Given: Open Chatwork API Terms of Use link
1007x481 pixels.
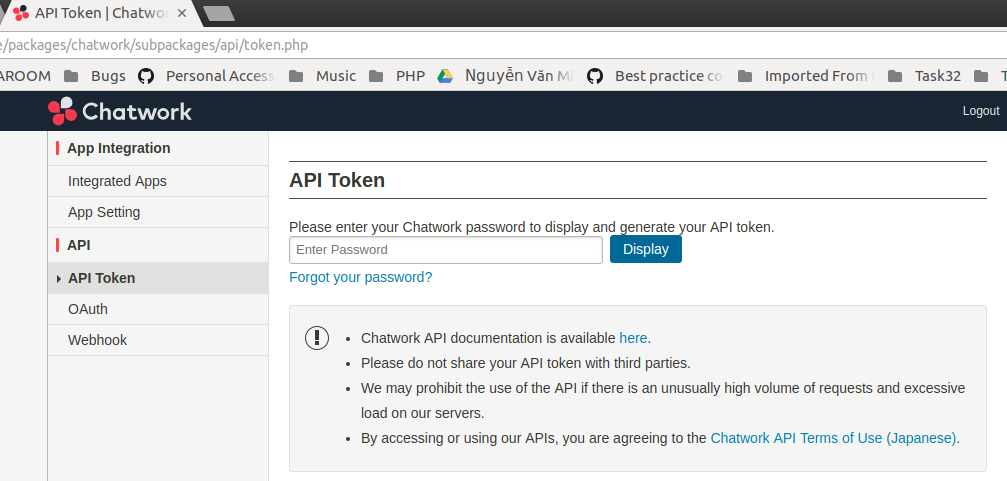Looking at the screenshot, I should point(833,437).
